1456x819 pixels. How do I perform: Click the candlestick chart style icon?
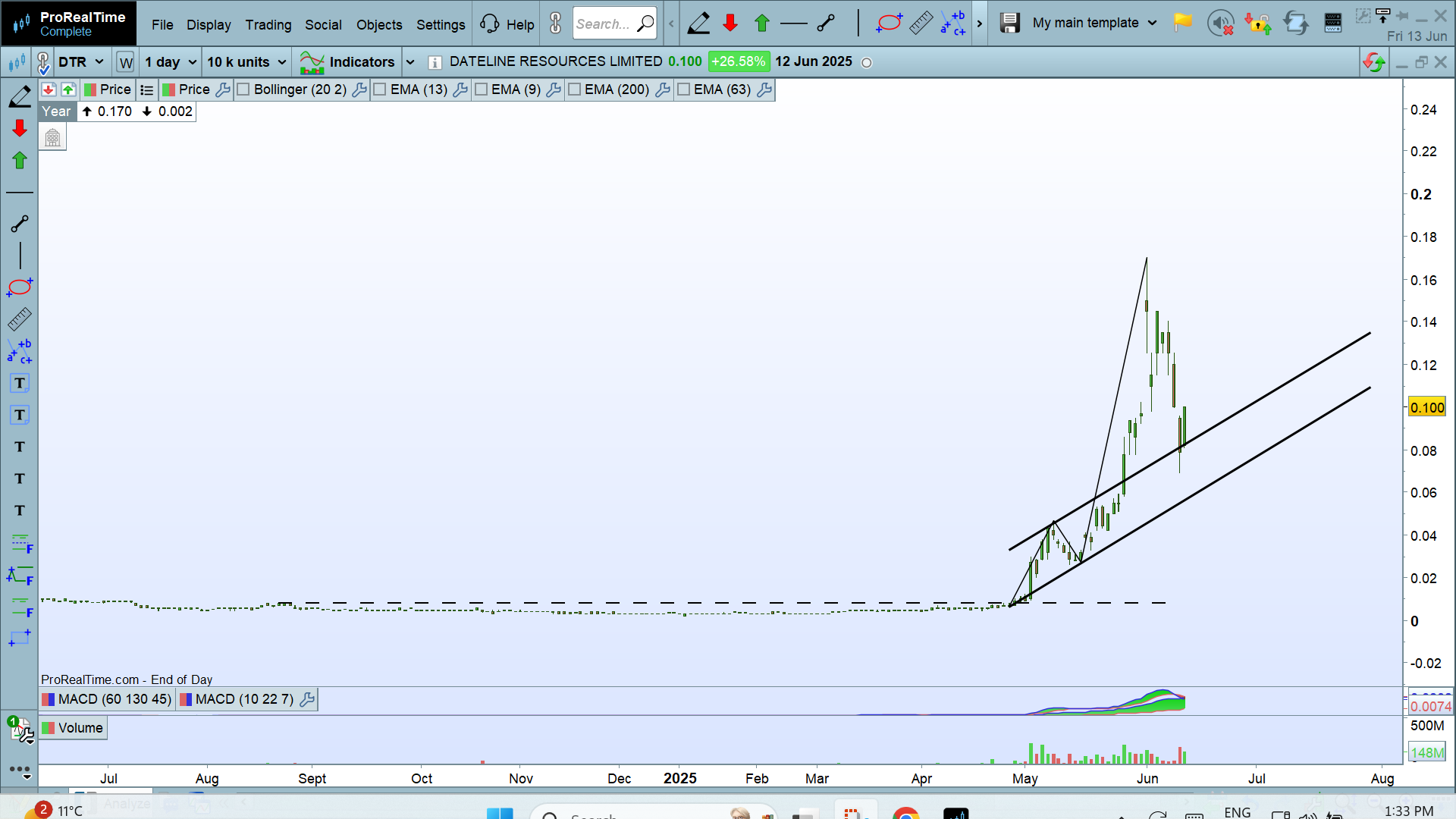point(17,62)
